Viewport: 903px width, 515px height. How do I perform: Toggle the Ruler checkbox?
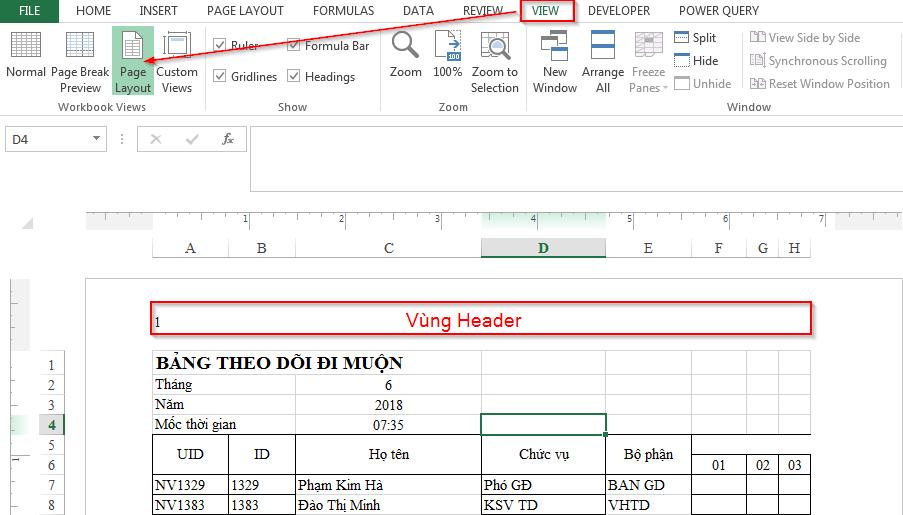[220, 46]
